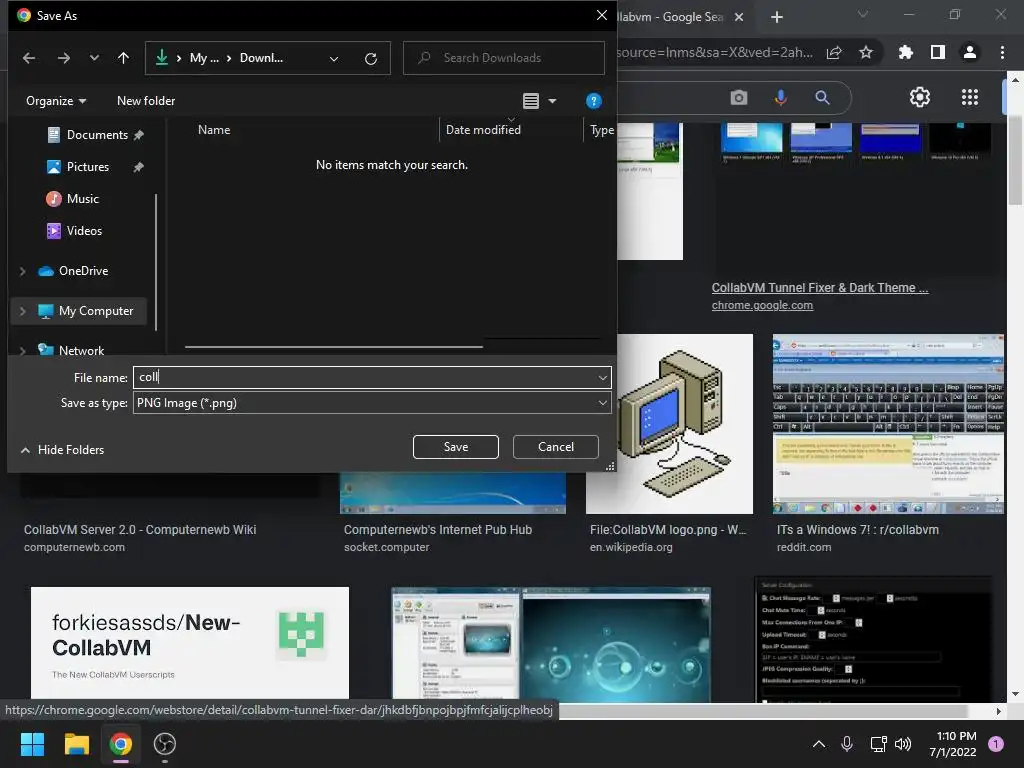Sort by Type column header
This screenshot has height=768, width=1024.
pos(601,130)
